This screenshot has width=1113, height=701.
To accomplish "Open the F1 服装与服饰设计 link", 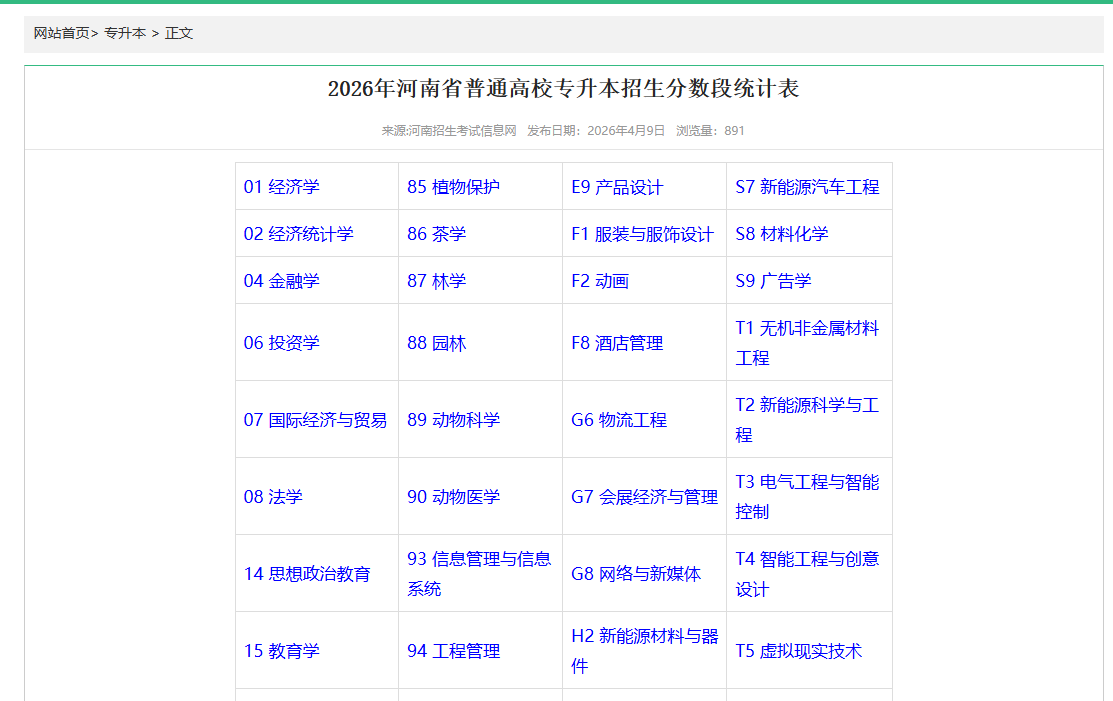I will tap(638, 233).
